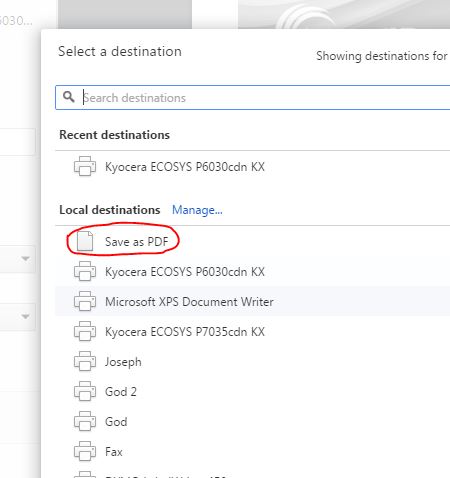The width and height of the screenshot is (450, 478).
Task: Open the lower dropdown arrow in background print panel
Action: pos(25,316)
